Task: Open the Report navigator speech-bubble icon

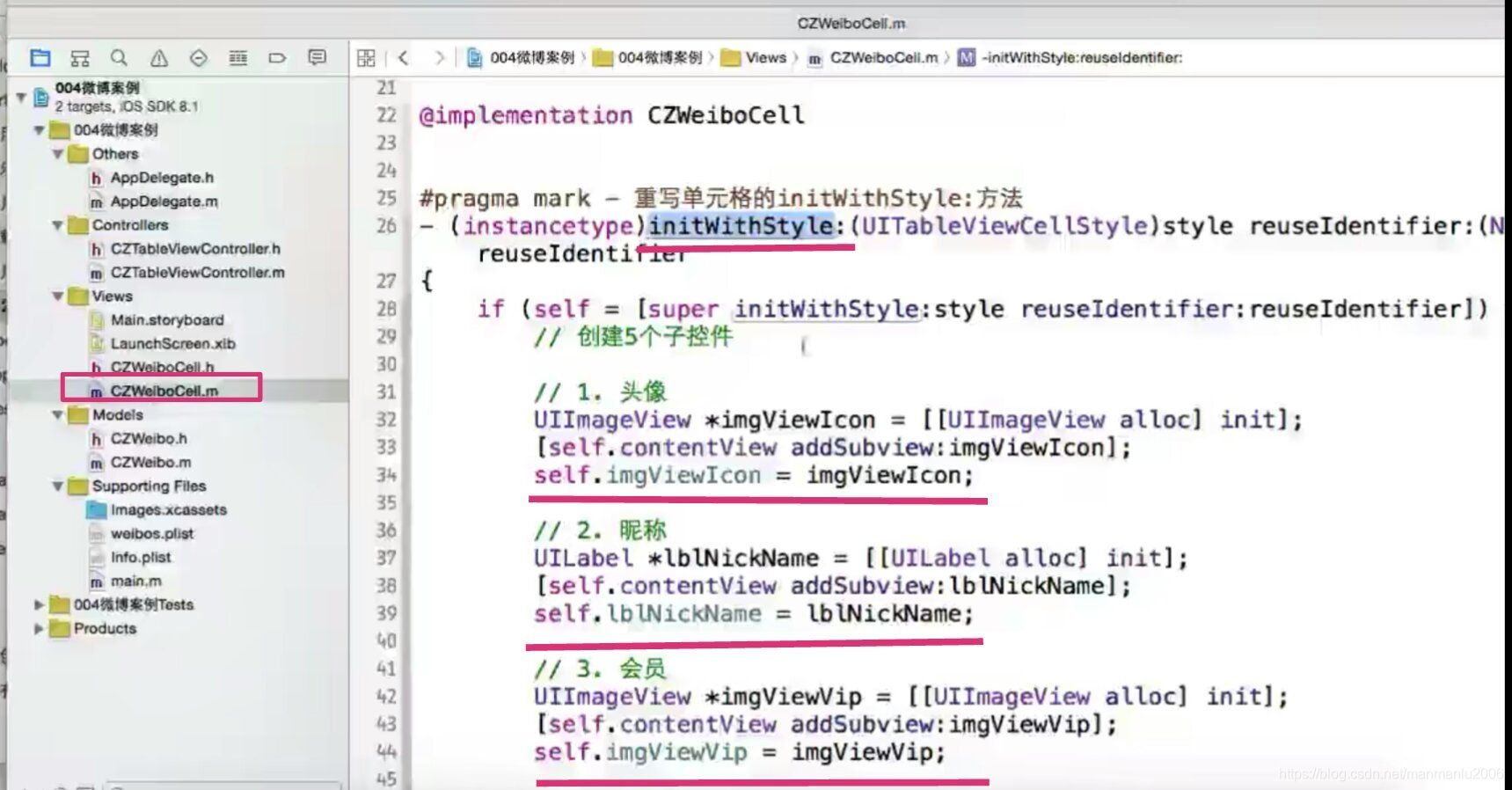Action: [317, 58]
